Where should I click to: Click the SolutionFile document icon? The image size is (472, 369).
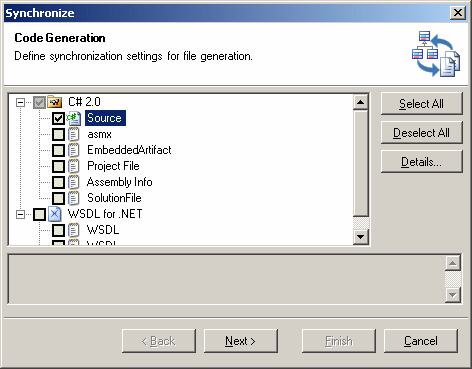click(x=73, y=198)
